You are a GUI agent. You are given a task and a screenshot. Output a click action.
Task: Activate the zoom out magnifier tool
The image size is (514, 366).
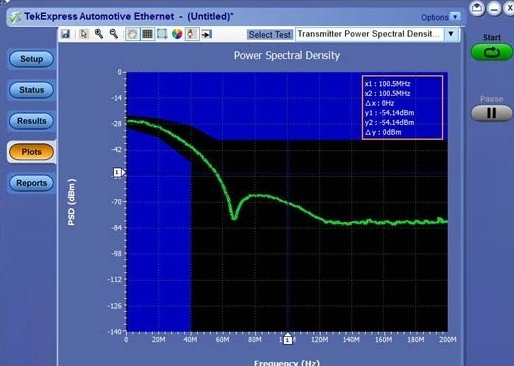[x=114, y=34]
